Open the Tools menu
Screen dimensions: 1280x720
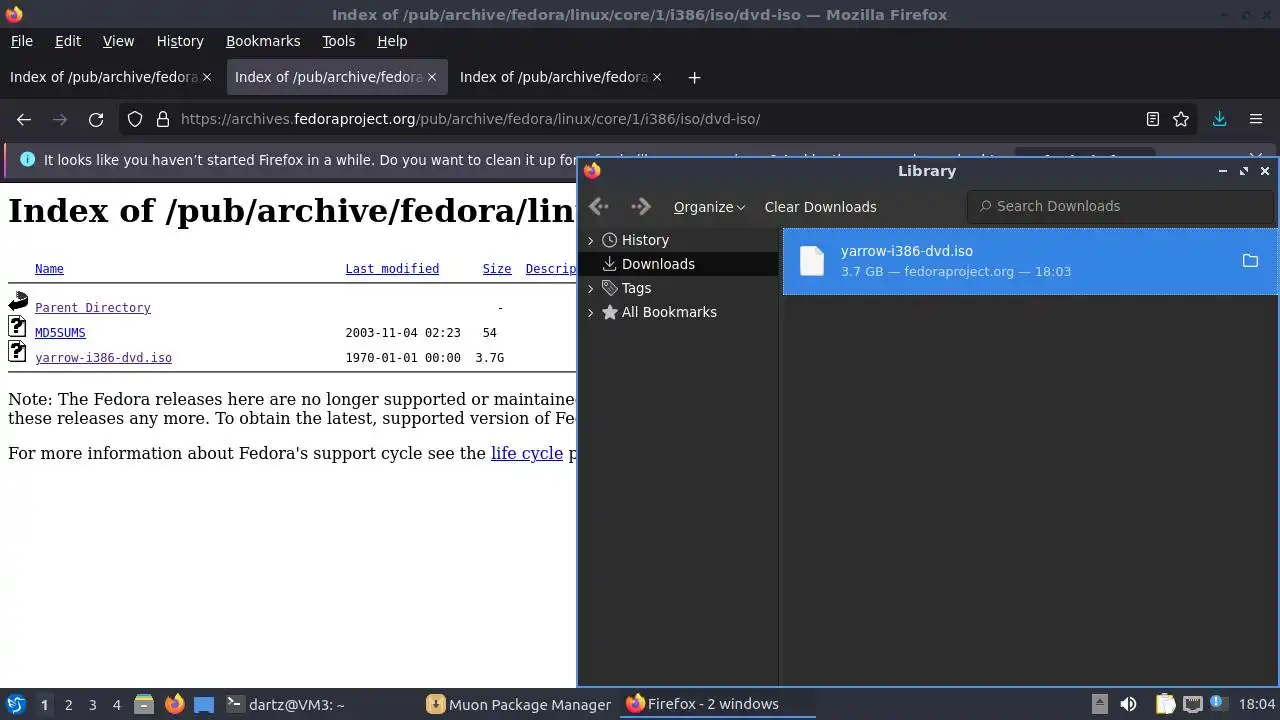[338, 41]
